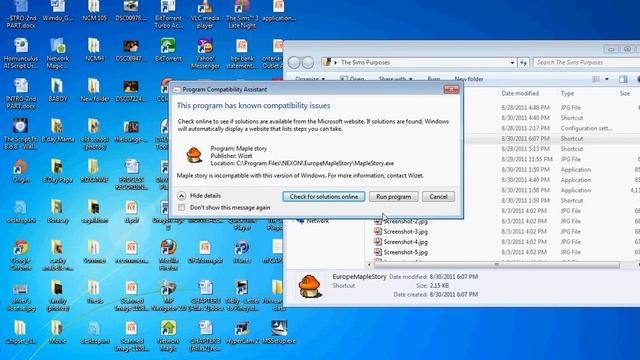Viewport: 640px width, 360px height.
Task: Select INTRO-2nd PART.docx in third desktop row
Action: (21, 93)
